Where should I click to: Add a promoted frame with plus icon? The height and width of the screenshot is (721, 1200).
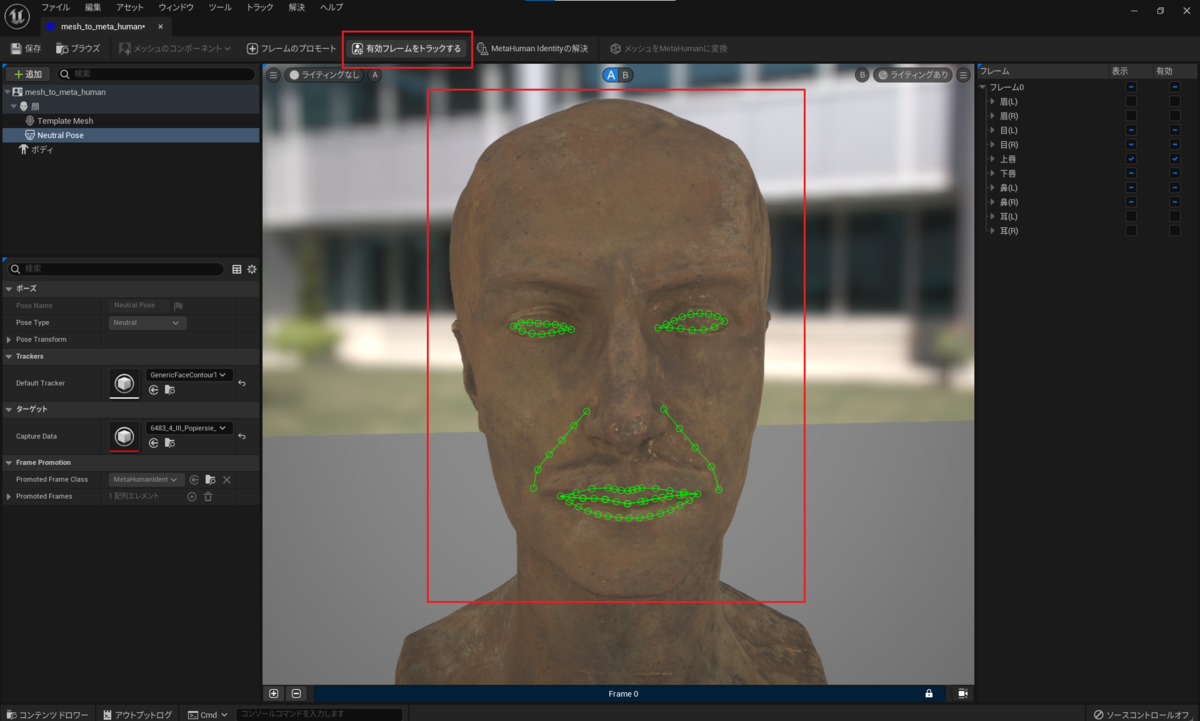coord(274,693)
